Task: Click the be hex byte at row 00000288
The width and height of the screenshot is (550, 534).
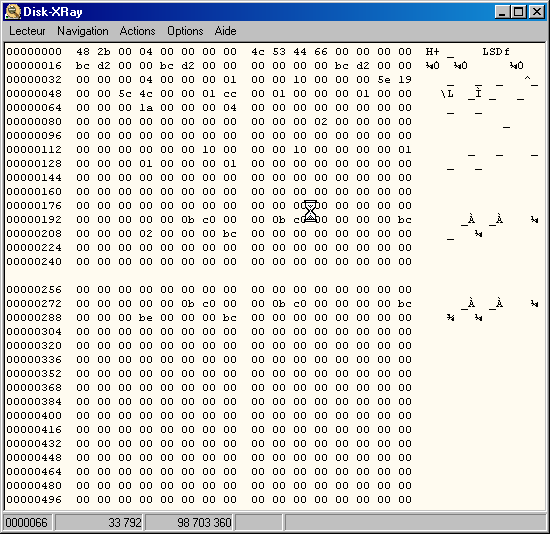Action: click(146, 318)
